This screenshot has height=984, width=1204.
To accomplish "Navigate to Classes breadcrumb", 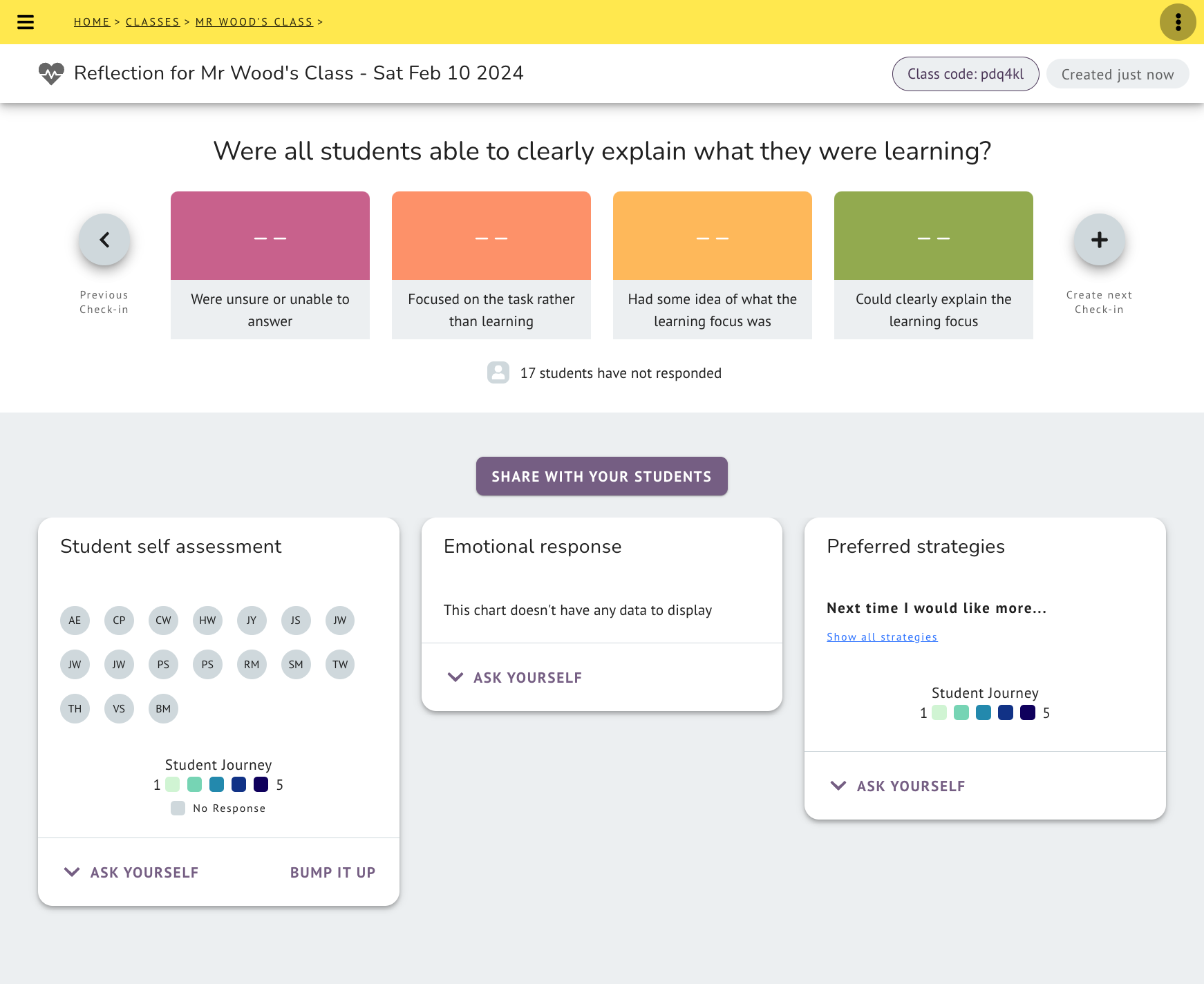I will tap(153, 22).
